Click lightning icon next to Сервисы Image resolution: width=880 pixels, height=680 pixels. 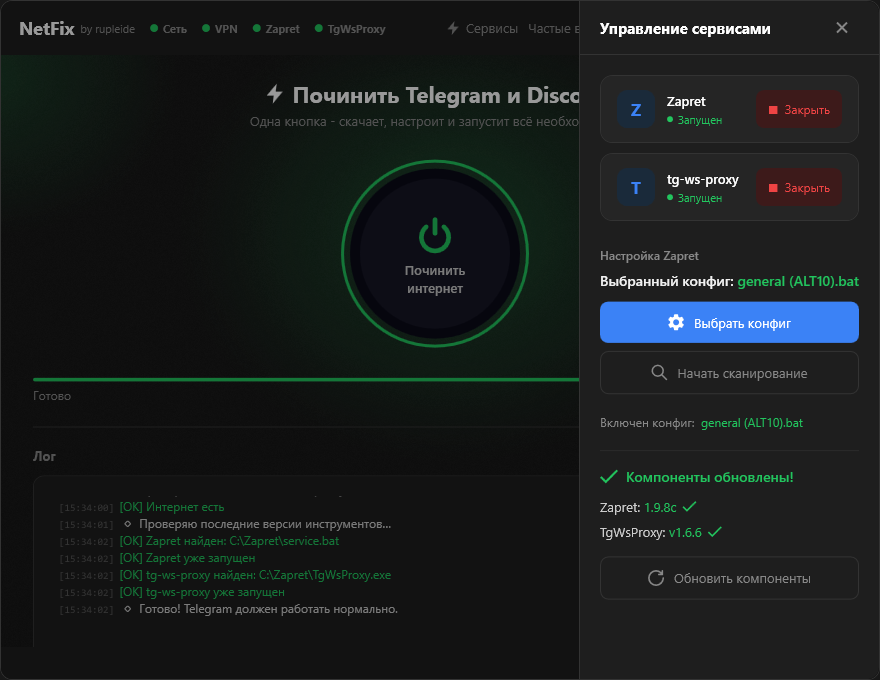click(x=453, y=28)
